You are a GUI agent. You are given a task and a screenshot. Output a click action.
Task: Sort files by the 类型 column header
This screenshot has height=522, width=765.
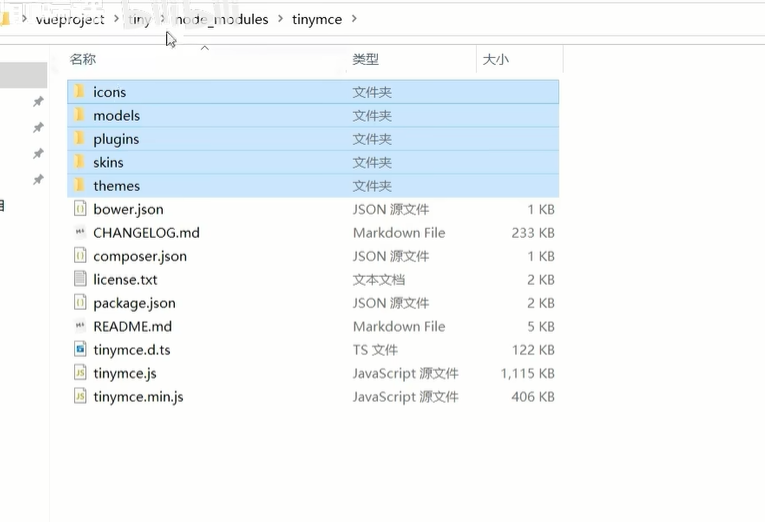[365, 59]
